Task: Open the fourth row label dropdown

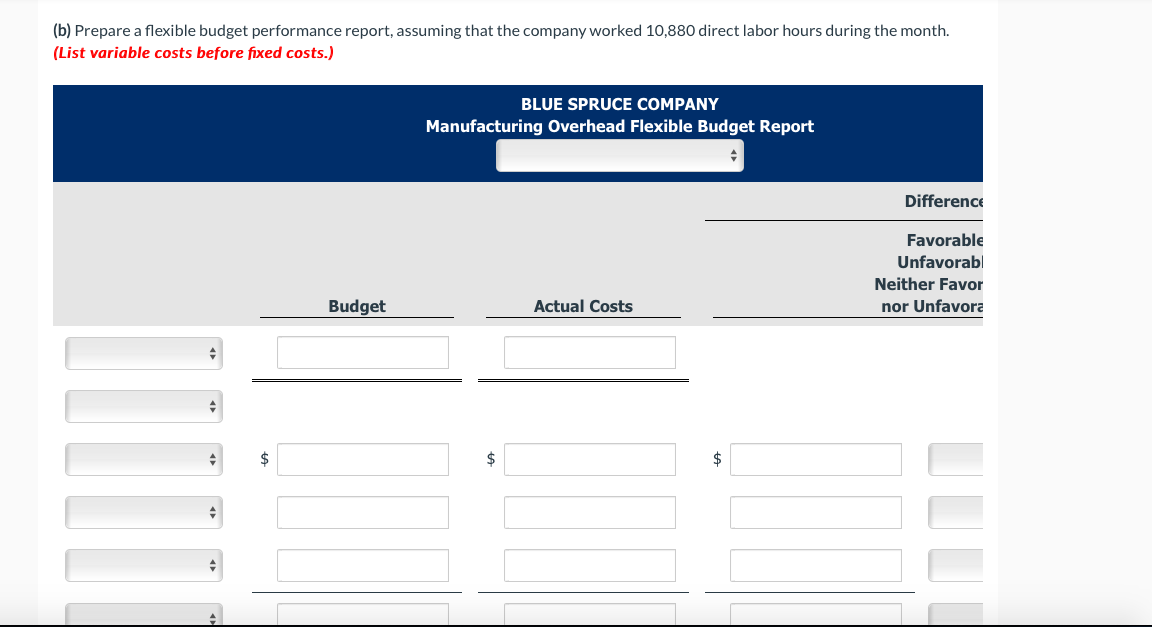Action: (143, 512)
